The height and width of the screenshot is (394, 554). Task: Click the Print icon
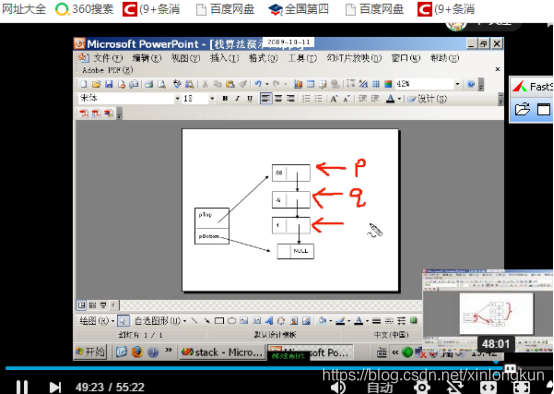(149, 84)
